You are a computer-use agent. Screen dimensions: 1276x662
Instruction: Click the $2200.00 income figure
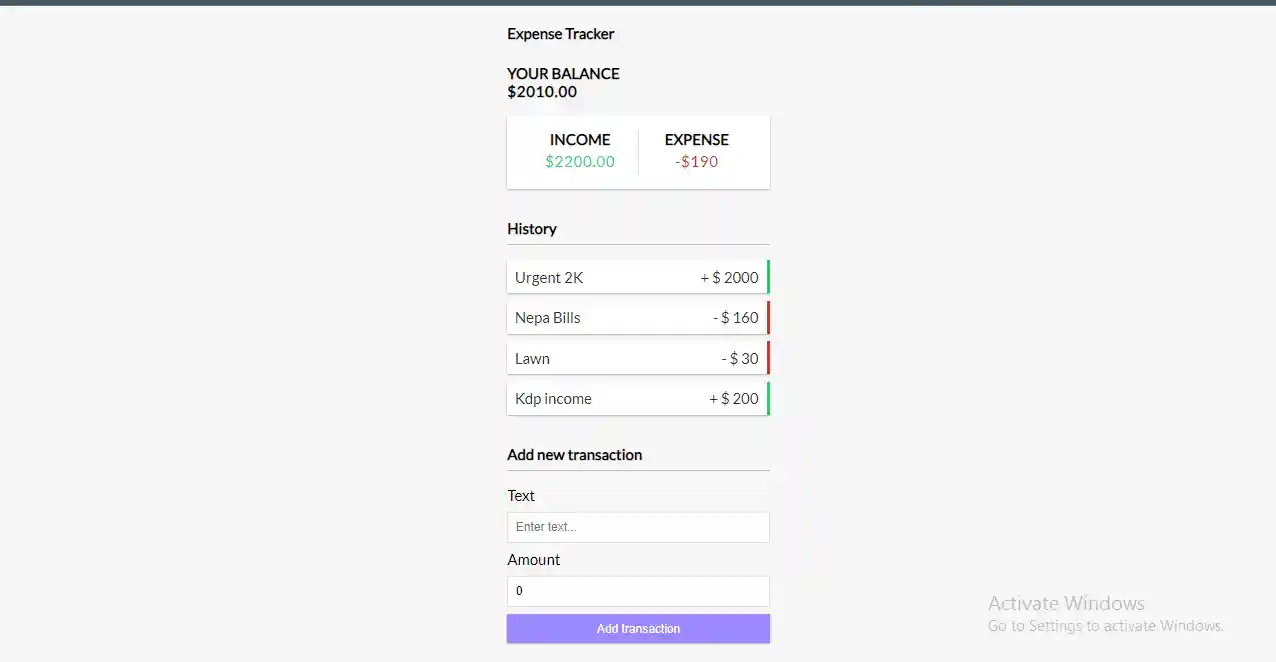pos(580,161)
